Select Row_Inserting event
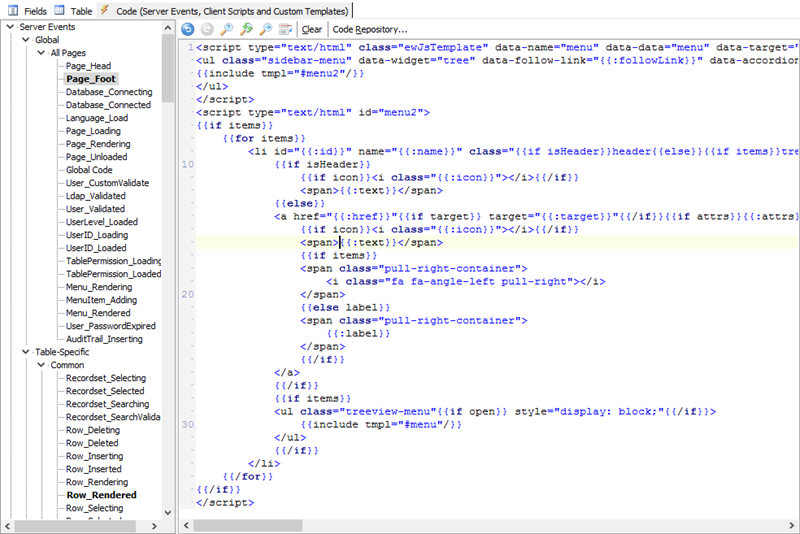Screen dimensions: 800x534 [94, 456]
